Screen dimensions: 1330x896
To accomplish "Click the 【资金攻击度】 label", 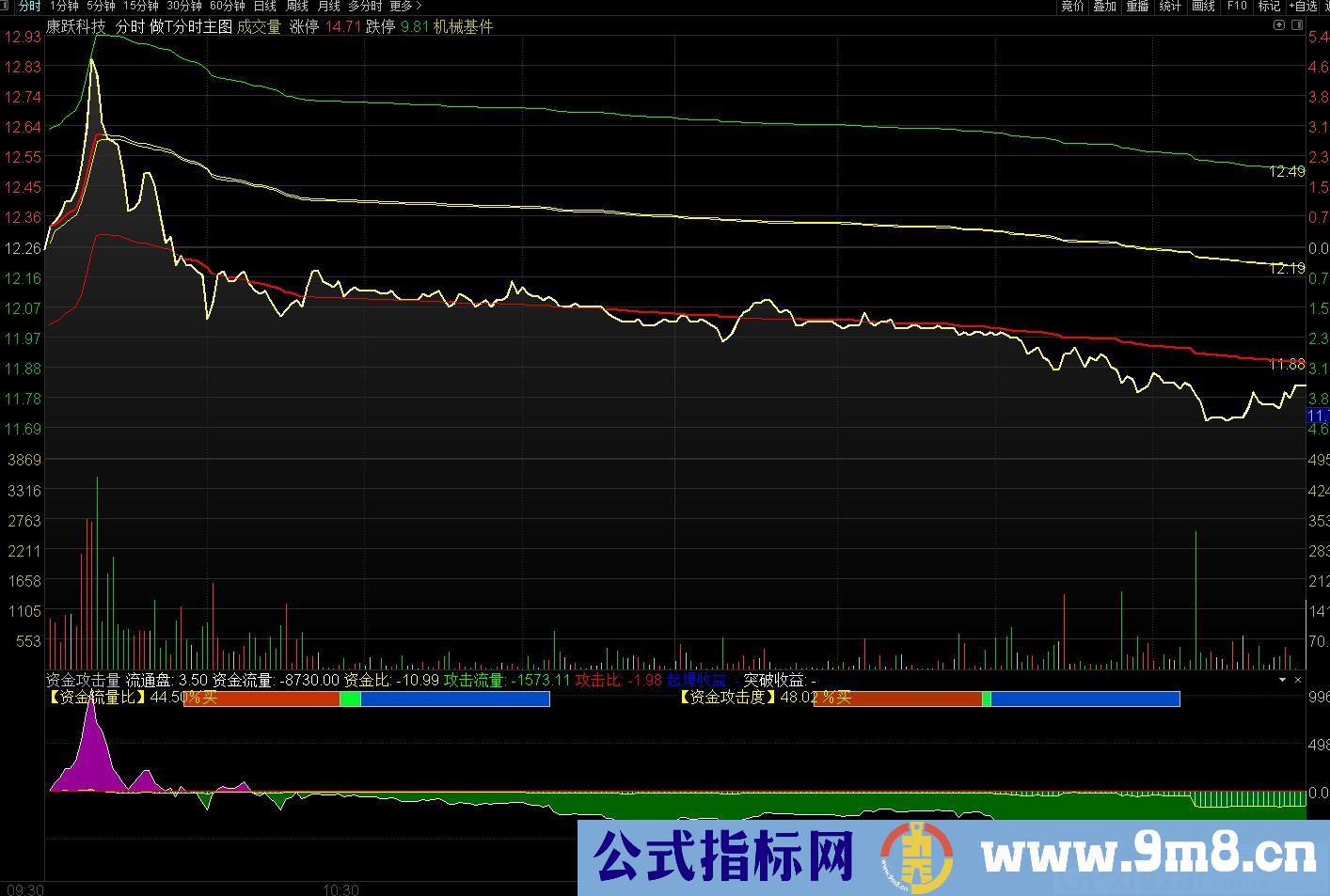I will (x=728, y=698).
